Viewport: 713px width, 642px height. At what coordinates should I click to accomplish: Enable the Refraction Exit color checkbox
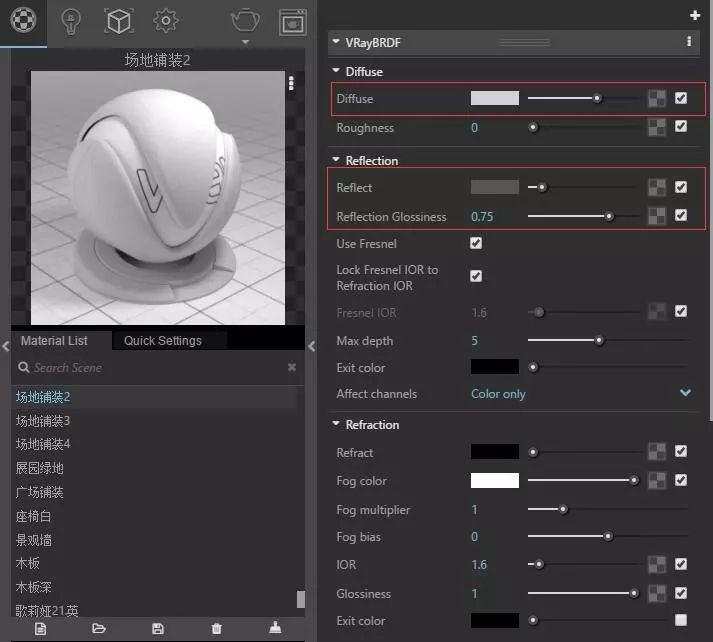681,620
